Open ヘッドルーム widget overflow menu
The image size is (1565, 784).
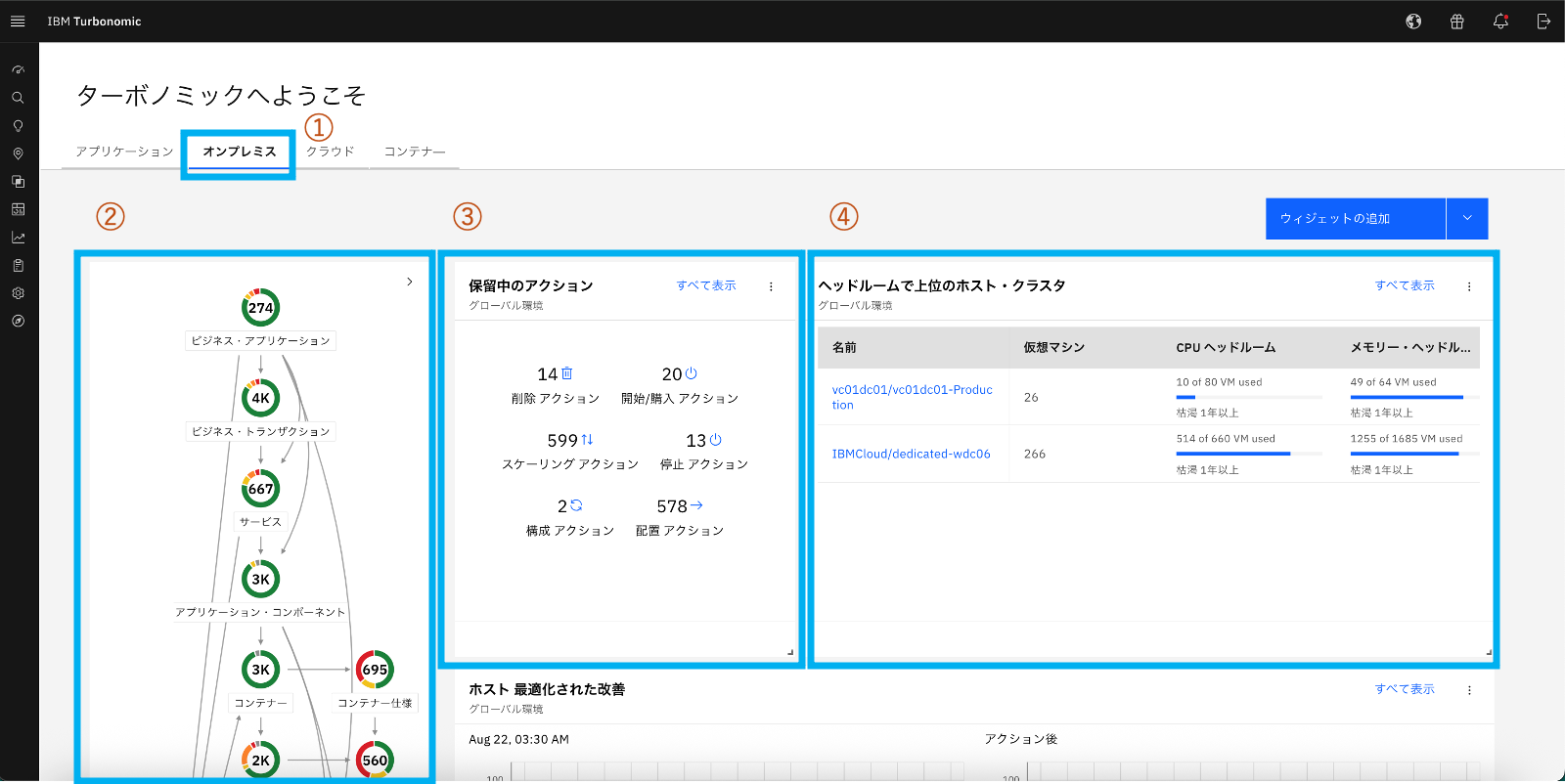(1469, 286)
